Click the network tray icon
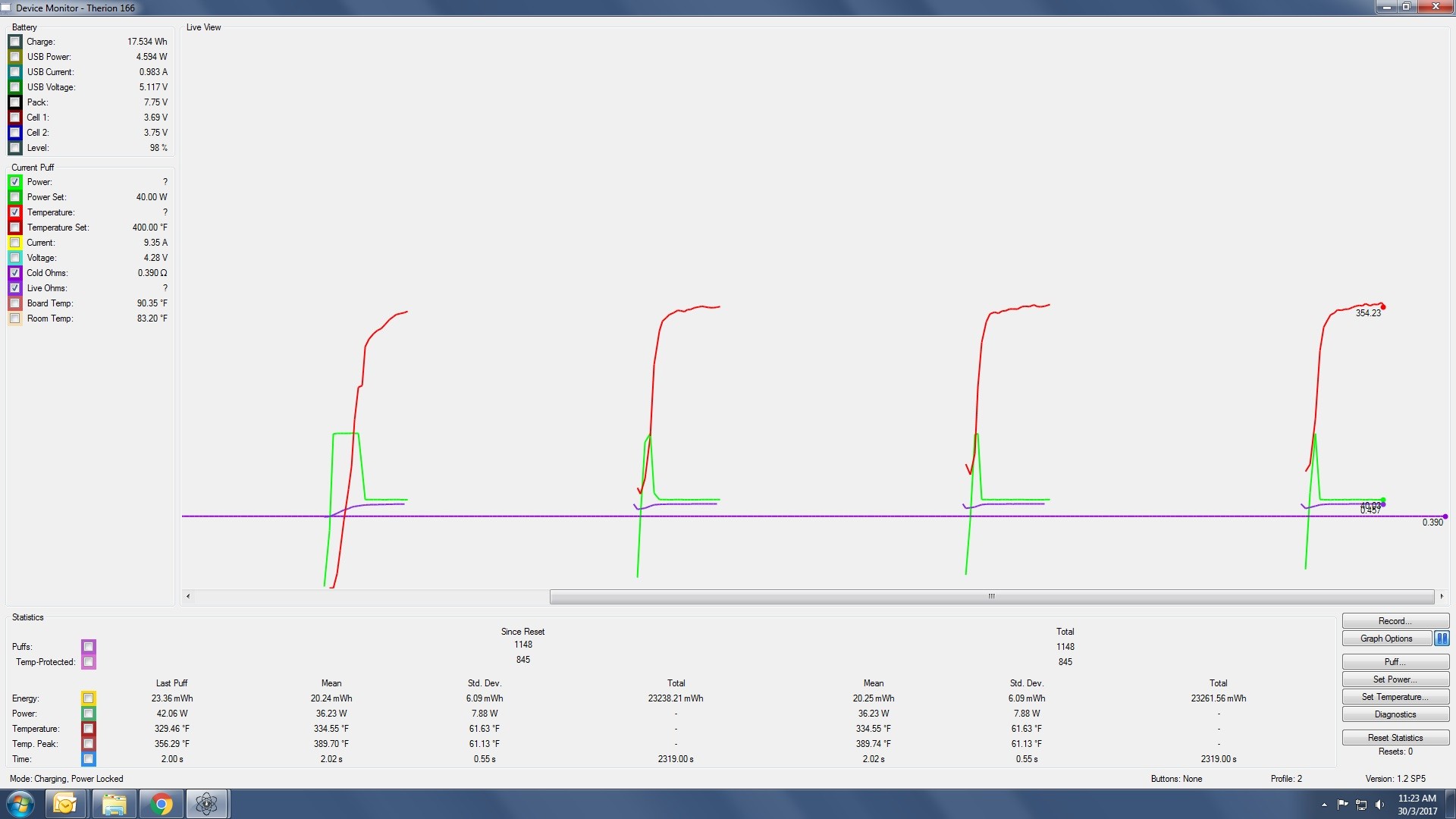 tap(1361, 805)
